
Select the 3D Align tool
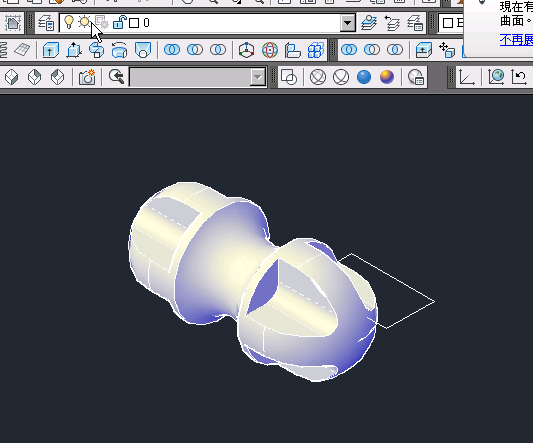point(293,50)
